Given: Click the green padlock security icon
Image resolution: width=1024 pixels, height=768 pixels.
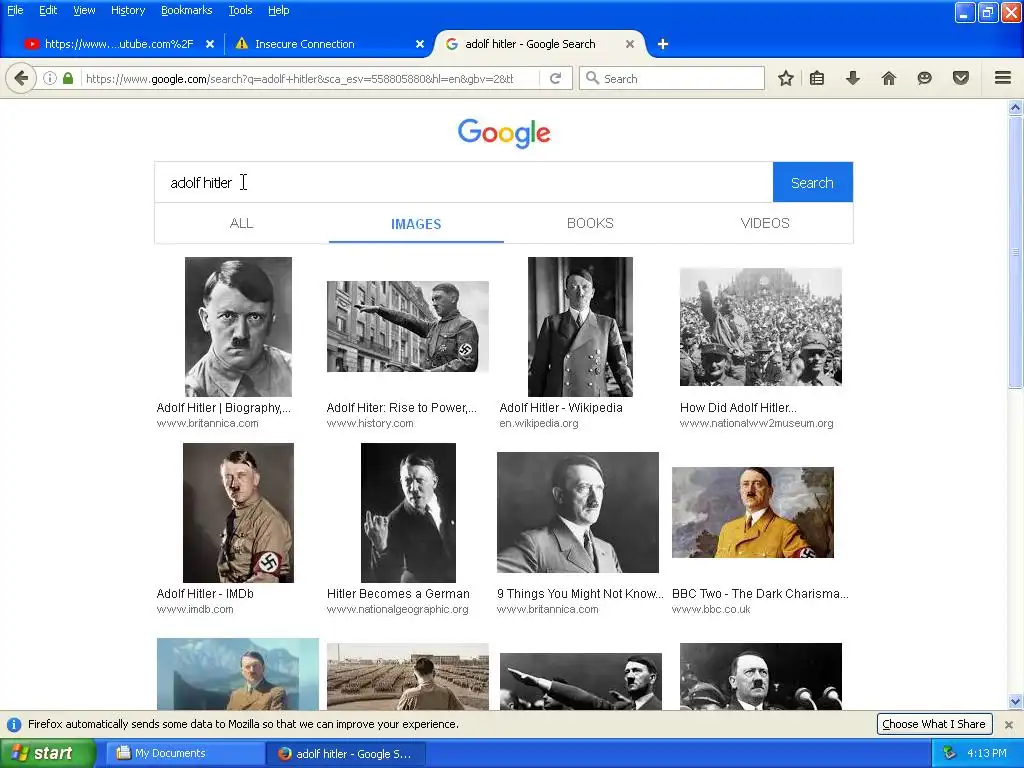Looking at the screenshot, I should pos(68,78).
